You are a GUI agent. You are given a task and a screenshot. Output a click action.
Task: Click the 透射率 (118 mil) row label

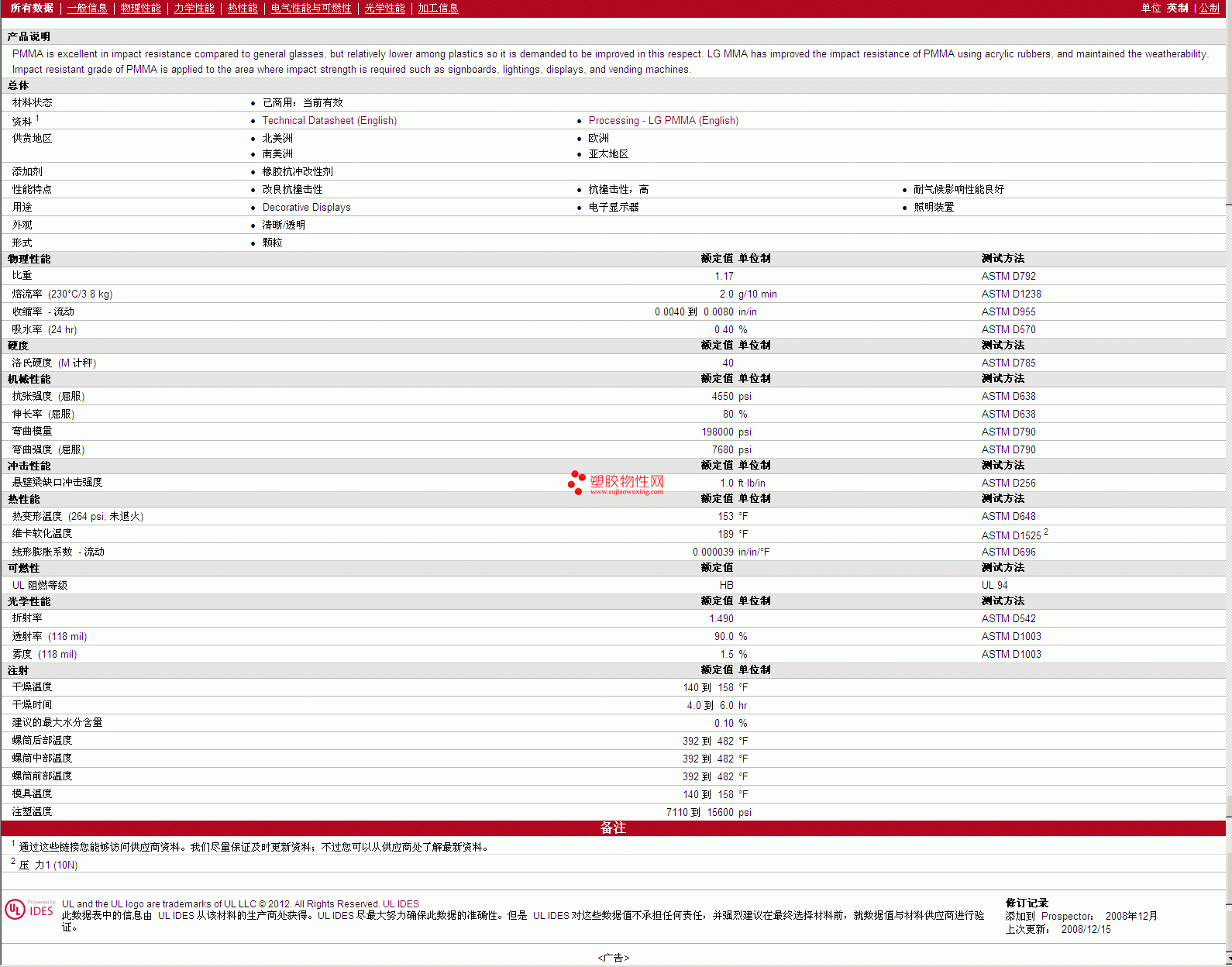coord(50,636)
